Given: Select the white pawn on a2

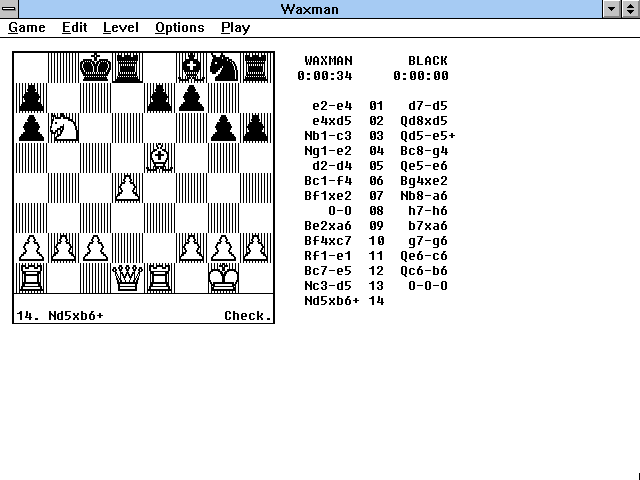Looking at the screenshot, I should 31,248.
